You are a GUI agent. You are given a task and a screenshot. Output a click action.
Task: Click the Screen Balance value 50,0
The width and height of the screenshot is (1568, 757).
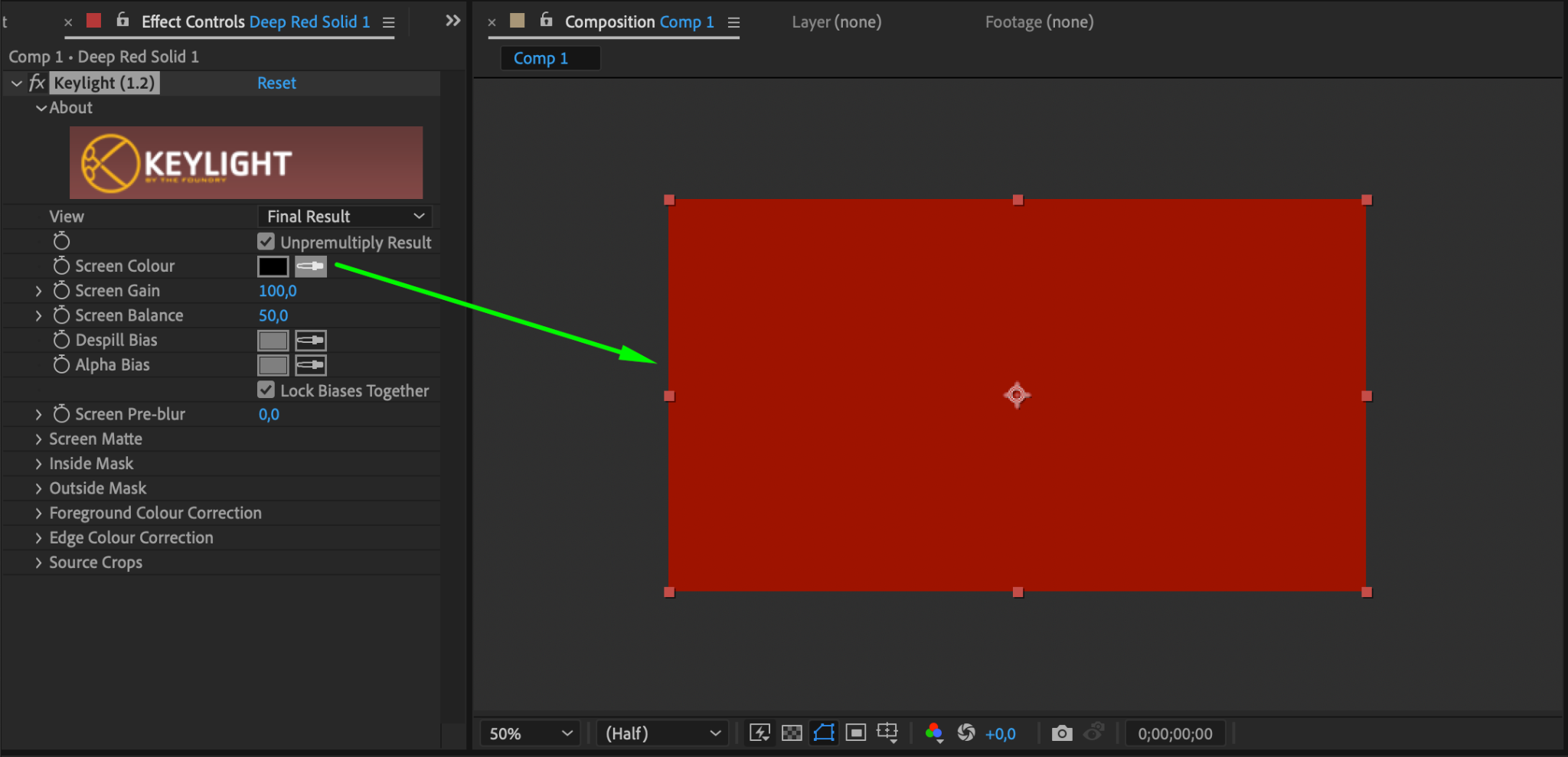(x=273, y=315)
